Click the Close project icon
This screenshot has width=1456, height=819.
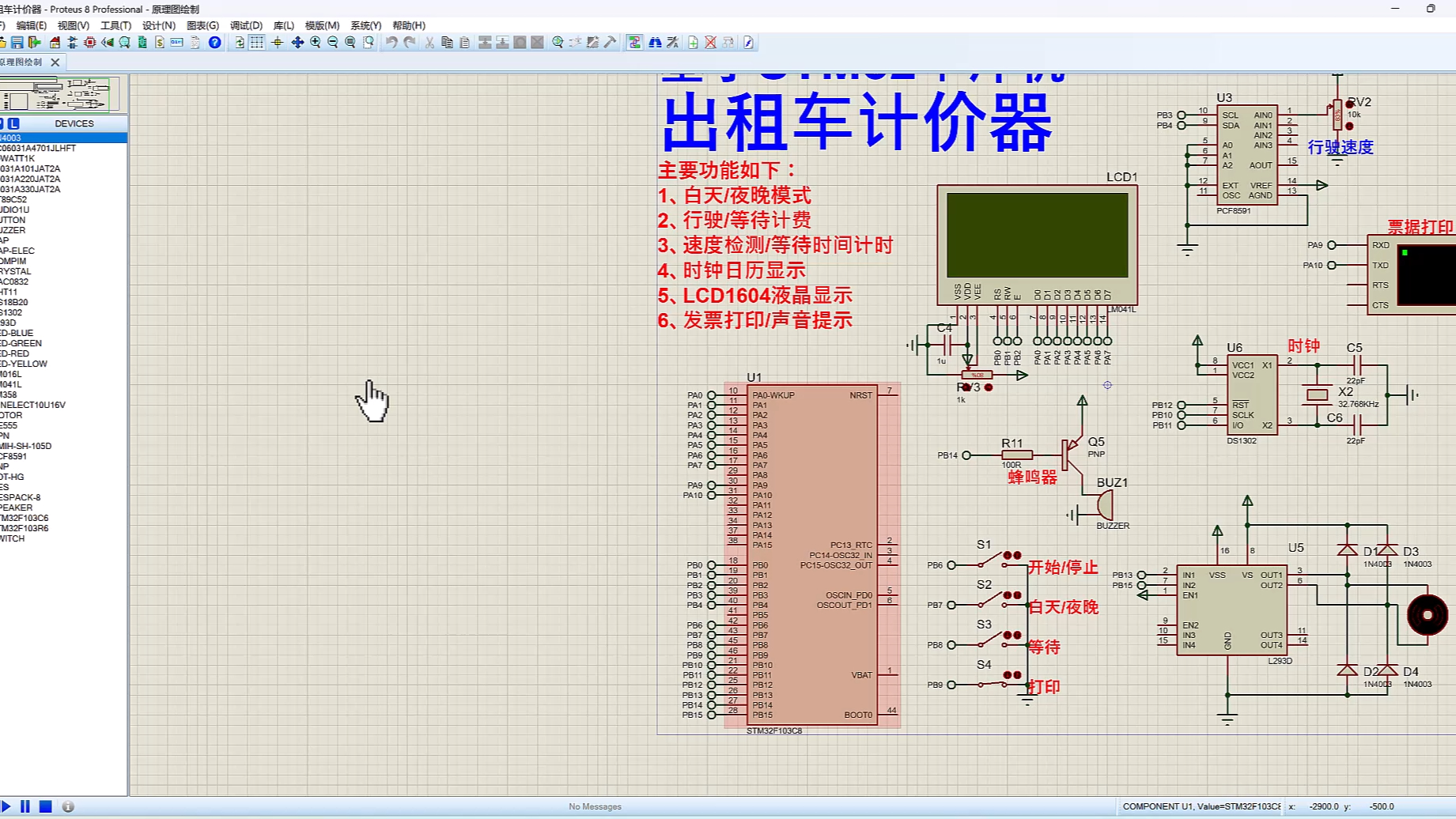coord(34,43)
